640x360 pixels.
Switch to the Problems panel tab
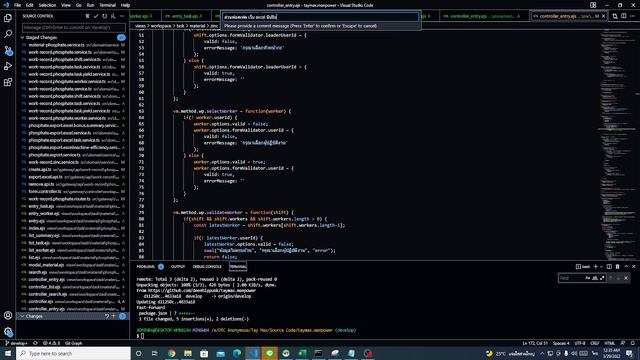(x=146, y=267)
